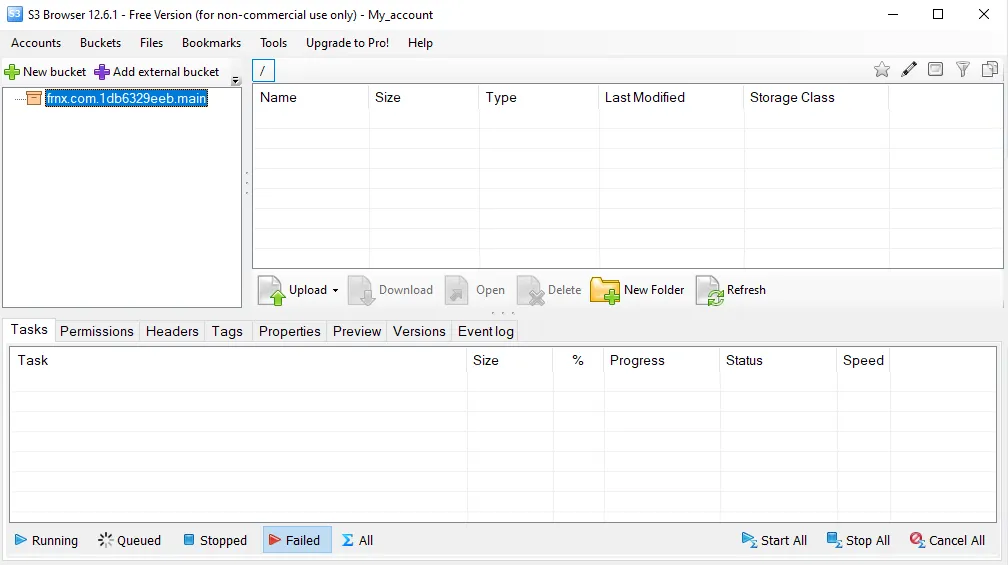Add bookmark with star icon
Viewport: 1008px width, 565px height.
[882, 69]
